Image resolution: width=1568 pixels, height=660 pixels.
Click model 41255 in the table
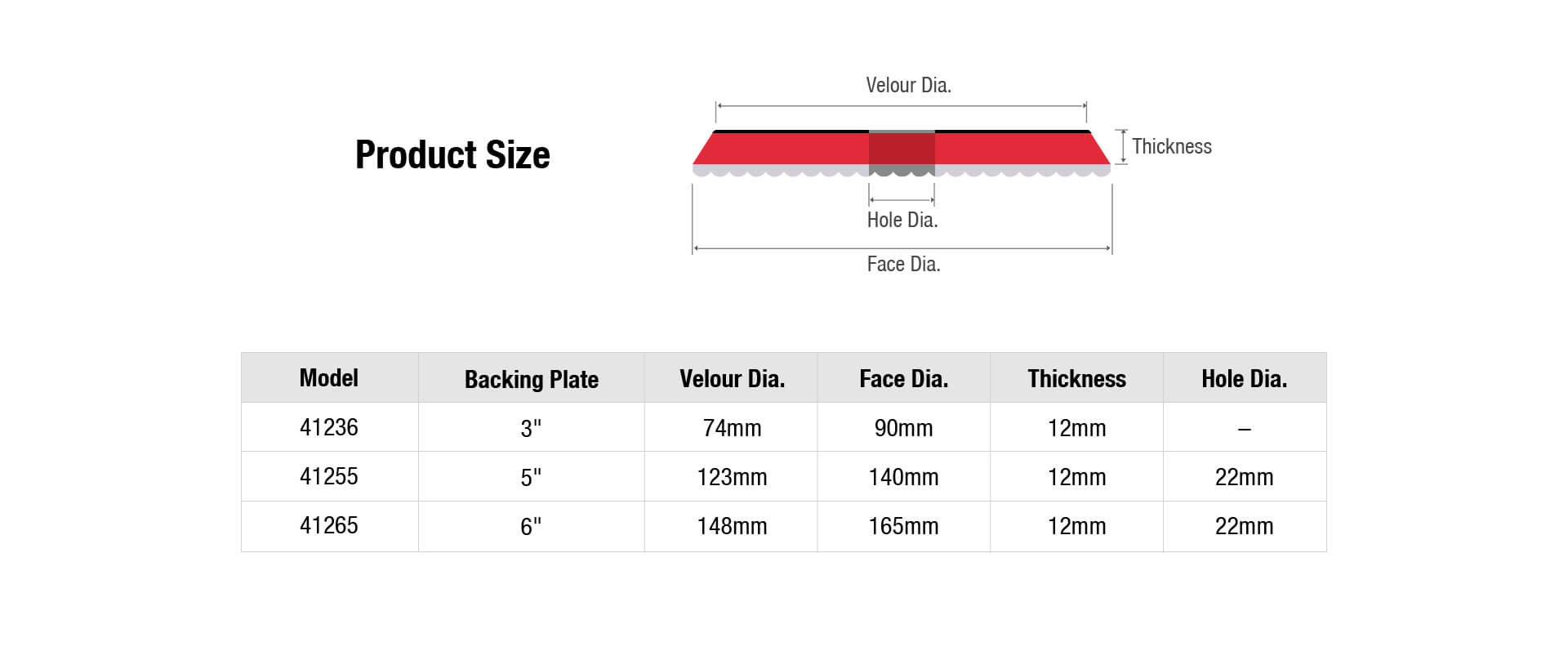pyautogui.click(x=329, y=476)
